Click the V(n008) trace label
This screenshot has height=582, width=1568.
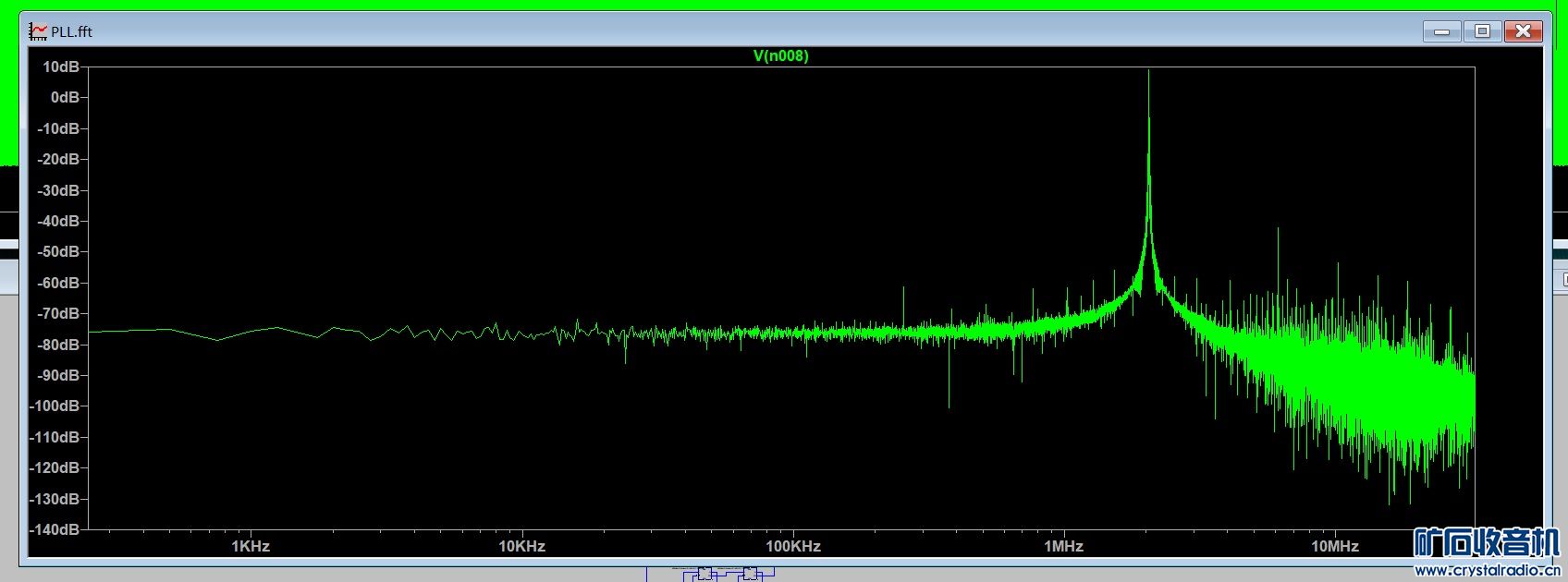coord(780,55)
